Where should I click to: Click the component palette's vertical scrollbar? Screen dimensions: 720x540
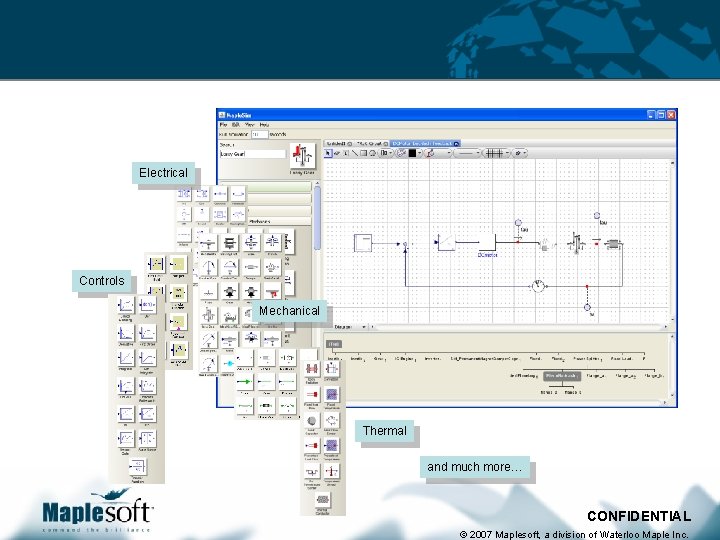[x=317, y=218]
